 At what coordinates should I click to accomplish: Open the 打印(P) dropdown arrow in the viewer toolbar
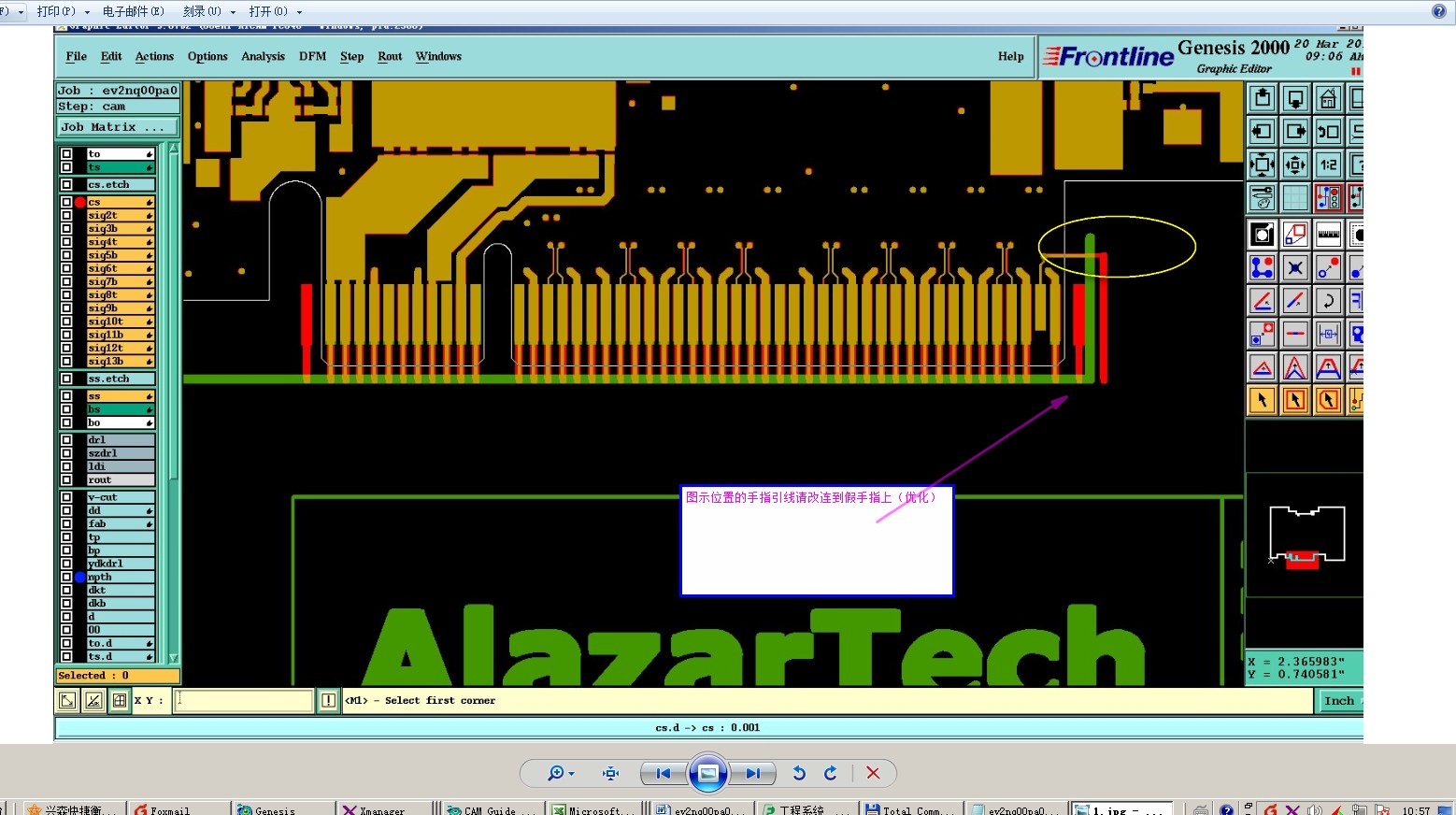[88, 12]
